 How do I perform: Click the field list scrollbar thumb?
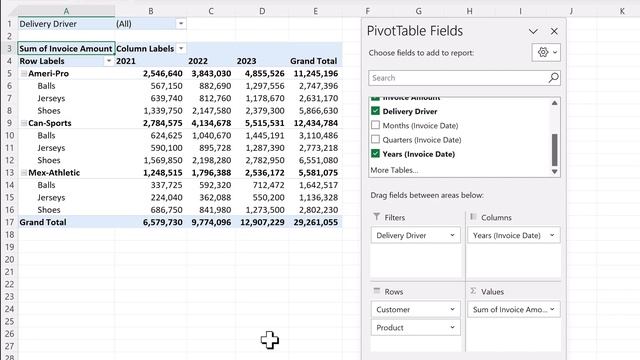[x=554, y=149]
